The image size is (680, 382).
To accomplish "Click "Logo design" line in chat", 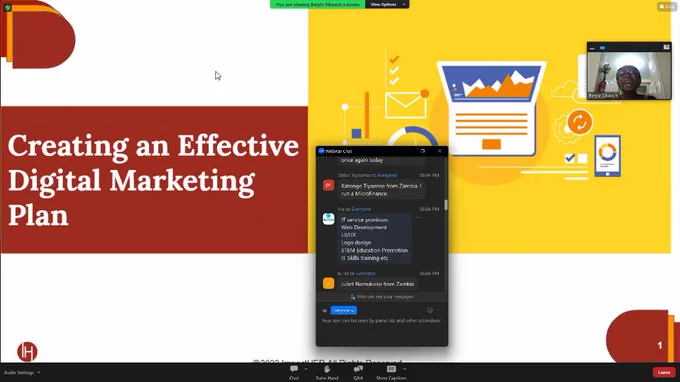I will (x=356, y=243).
